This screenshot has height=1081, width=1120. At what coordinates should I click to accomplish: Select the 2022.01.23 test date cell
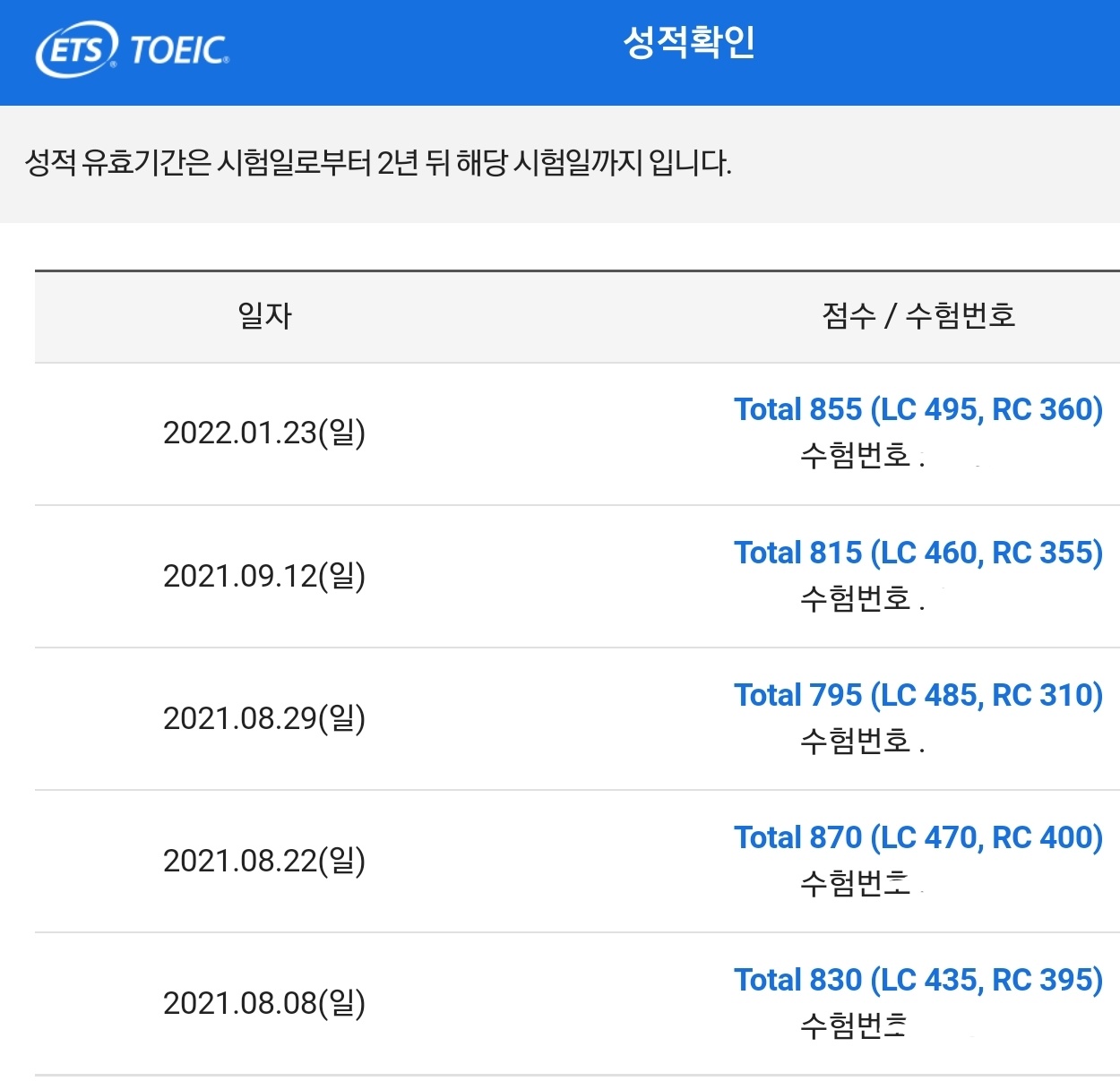[x=264, y=433]
